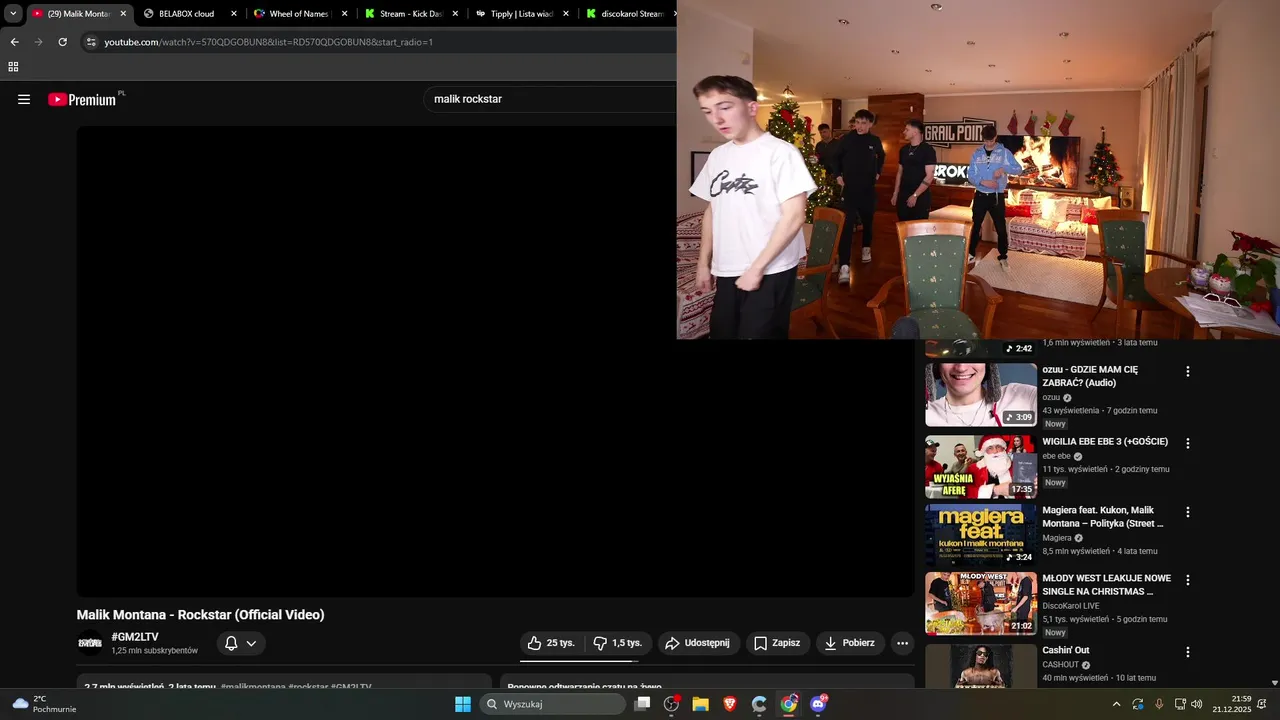The height and width of the screenshot is (720, 1280).
Task: Open the #GM2LTV channel name link
Action: (x=135, y=637)
